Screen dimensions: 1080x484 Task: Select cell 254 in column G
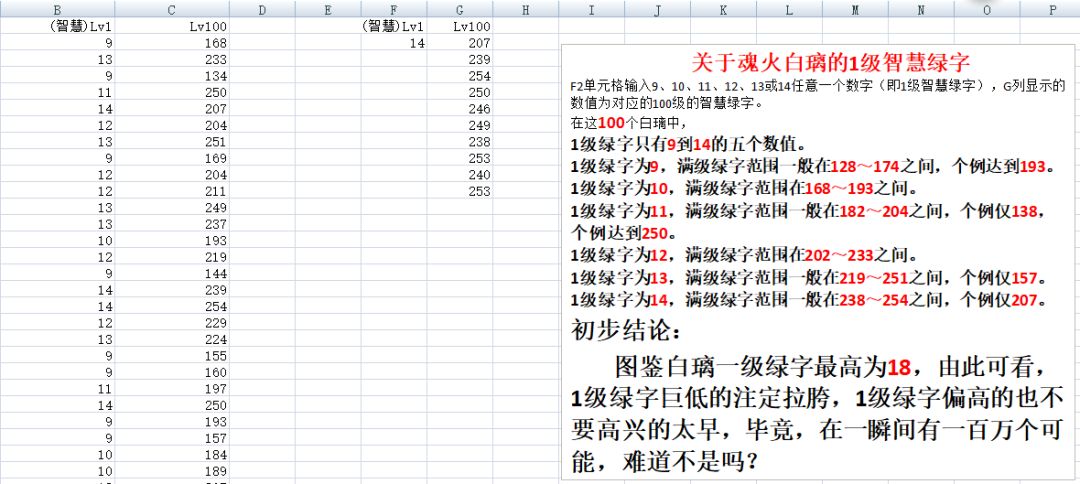click(459, 76)
